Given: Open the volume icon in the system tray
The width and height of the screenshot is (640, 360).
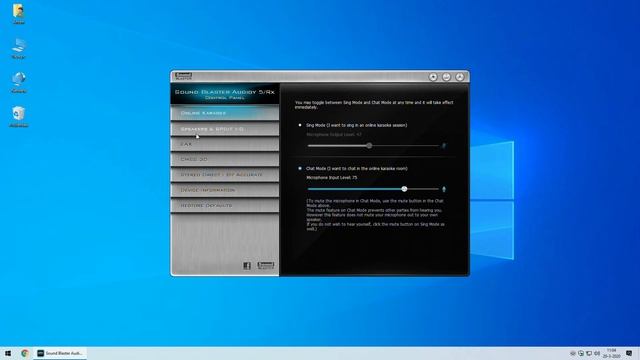Looking at the screenshot, I should tap(597, 353).
